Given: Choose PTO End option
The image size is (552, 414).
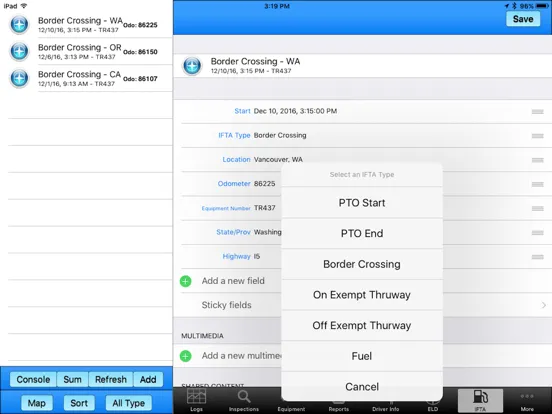Looking at the screenshot, I should click(362, 233).
